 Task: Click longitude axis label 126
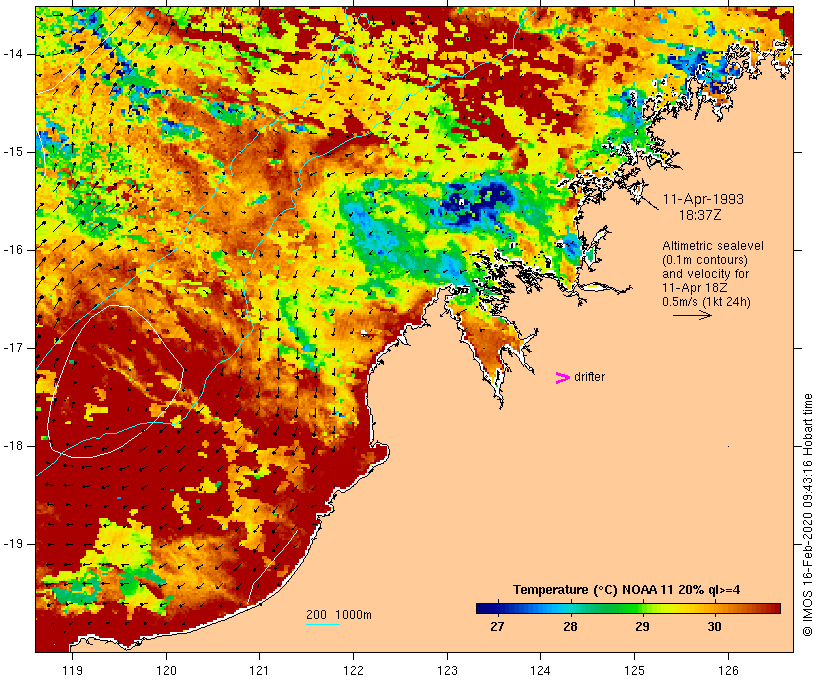(728, 670)
